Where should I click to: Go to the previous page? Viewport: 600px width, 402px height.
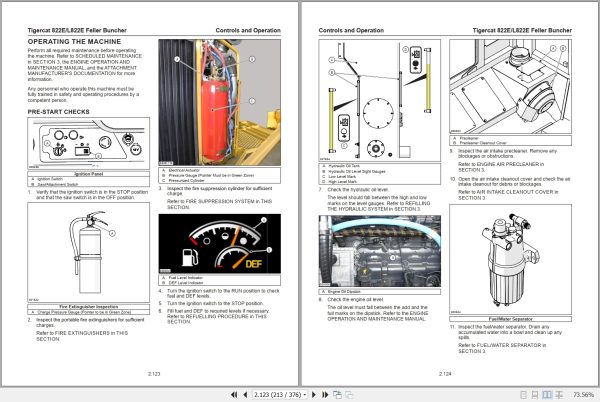[245, 394]
